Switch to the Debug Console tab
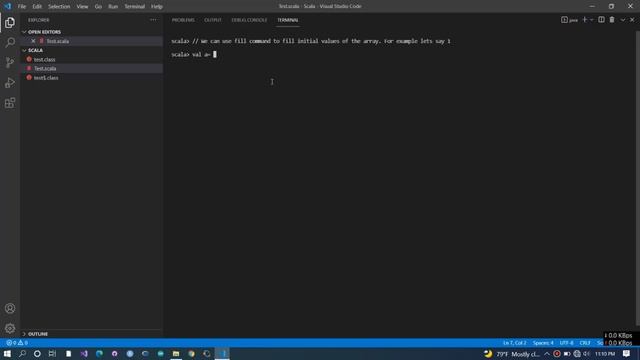Image resolution: width=640 pixels, height=360 pixels. click(x=249, y=20)
